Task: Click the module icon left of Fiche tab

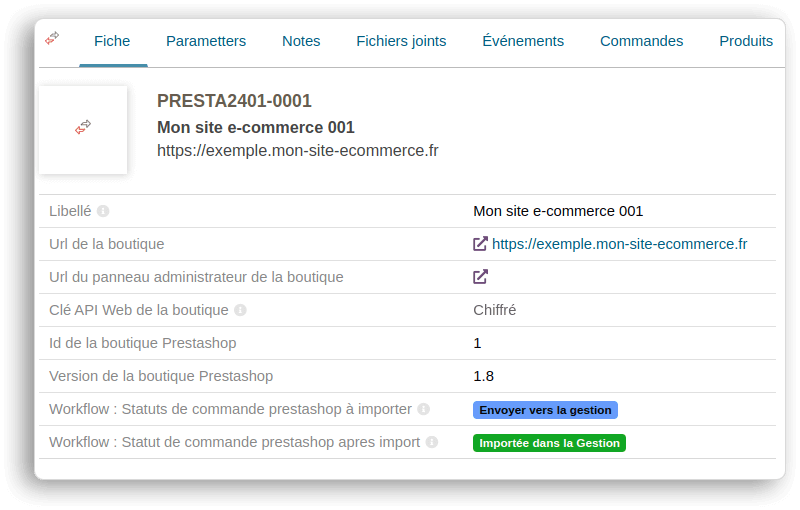Action: coord(52,38)
